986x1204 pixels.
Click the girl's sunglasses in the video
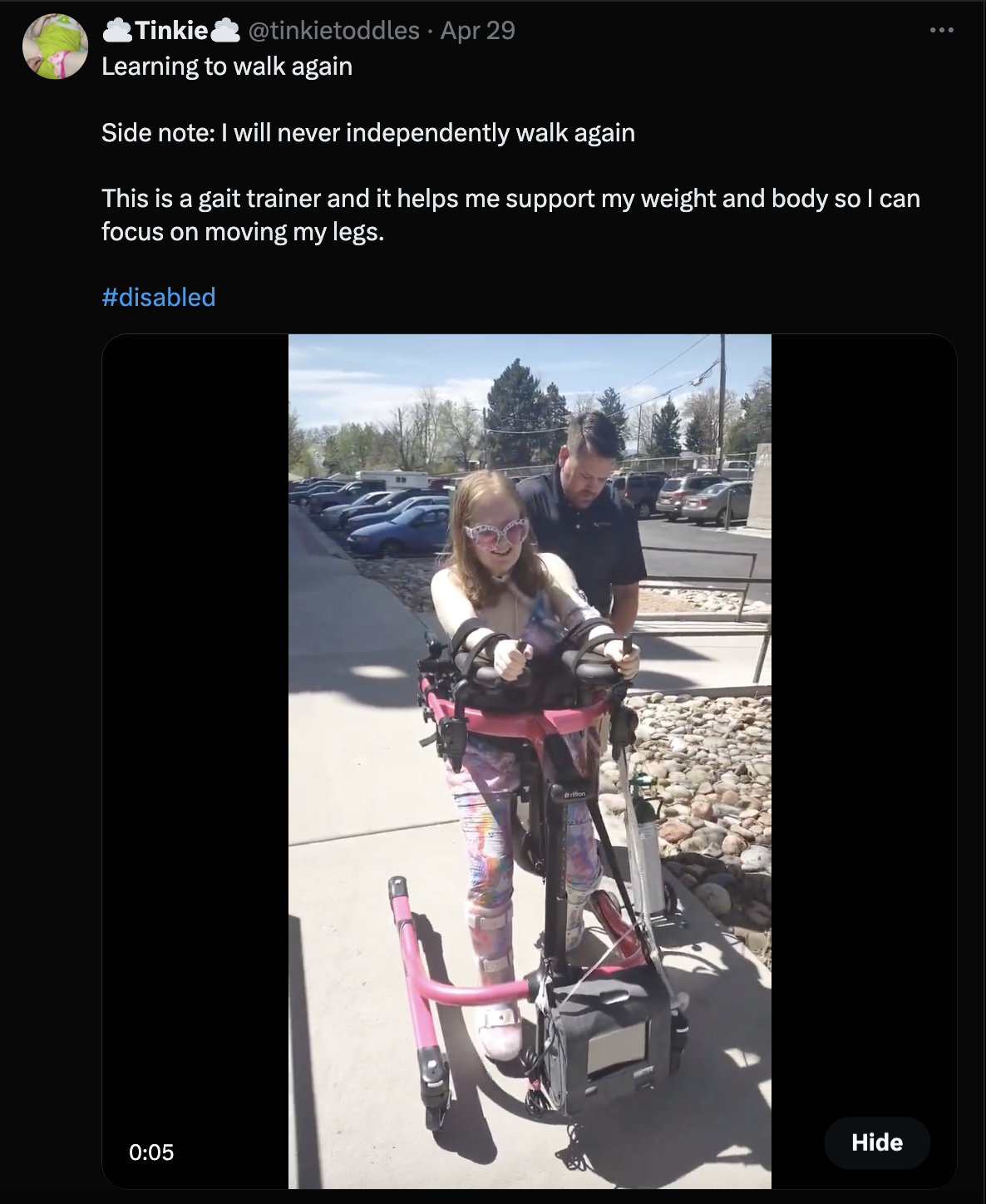pyautogui.click(x=496, y=530)
